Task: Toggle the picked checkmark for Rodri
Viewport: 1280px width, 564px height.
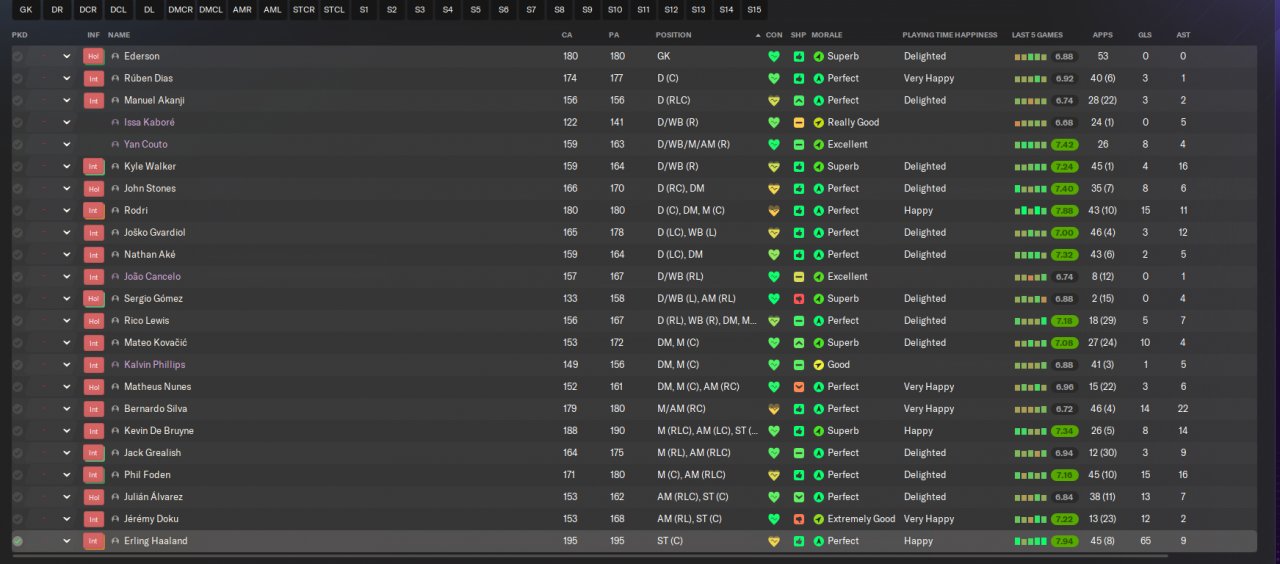Action: tap(17, 210)
